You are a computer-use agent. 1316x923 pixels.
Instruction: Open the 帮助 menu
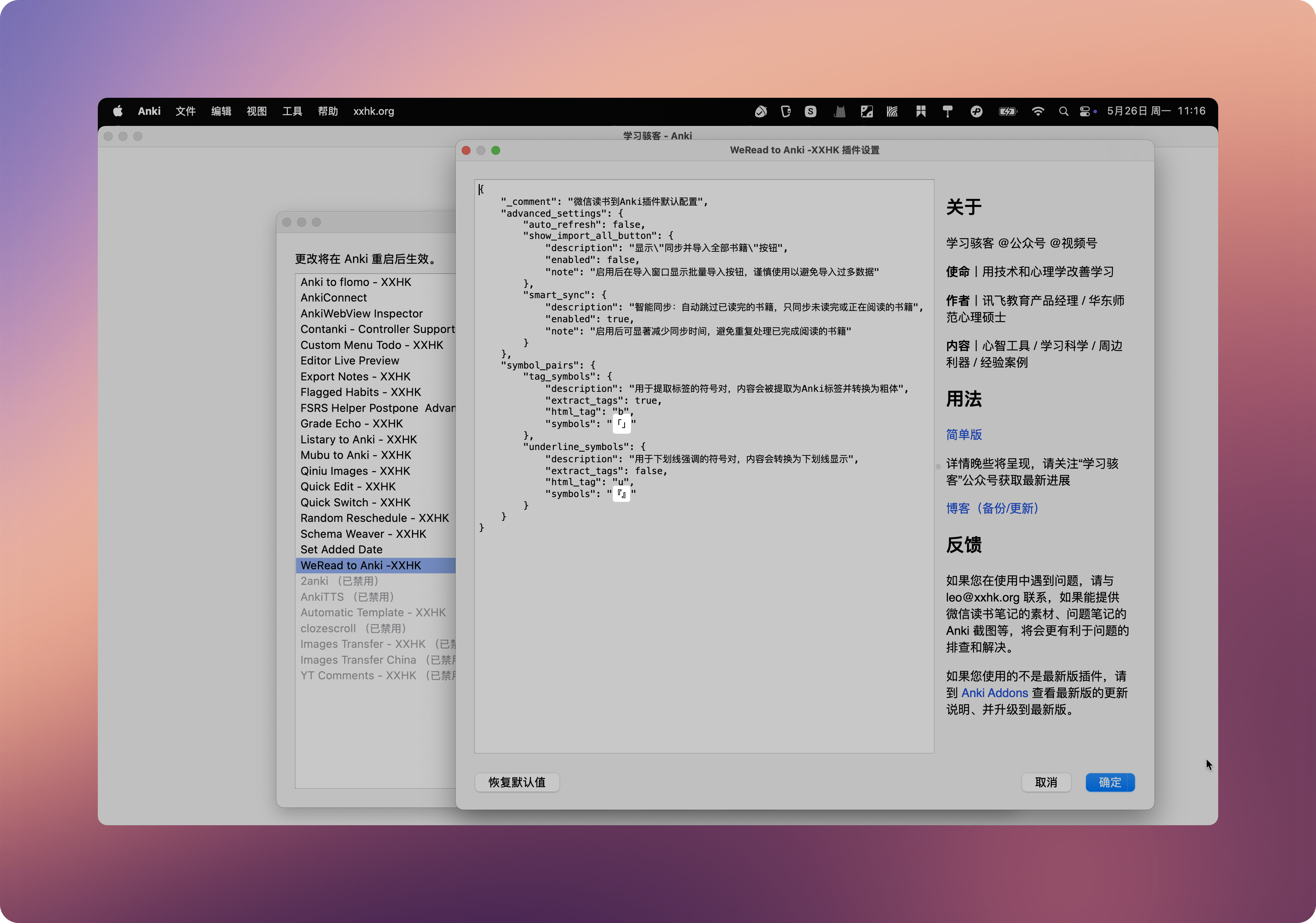pyautogui.click(x=328, y=111)
